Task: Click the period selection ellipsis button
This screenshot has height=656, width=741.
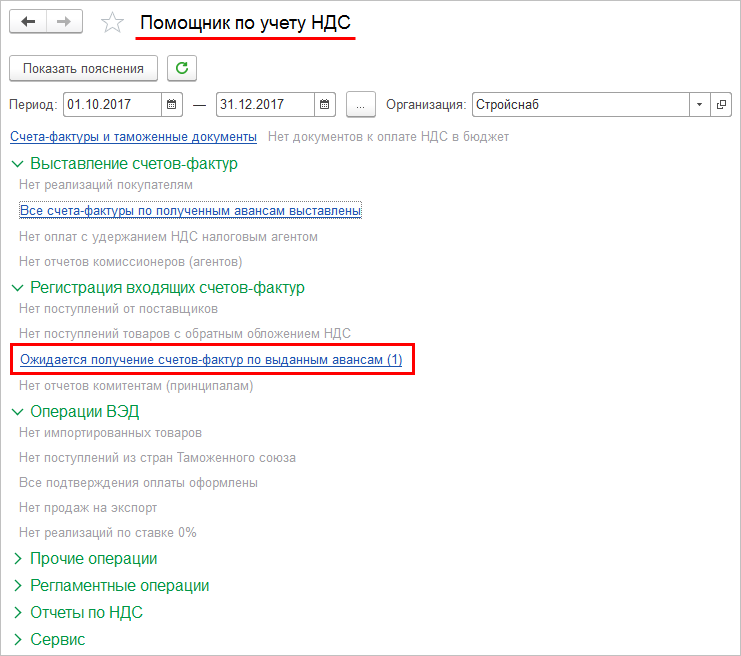Action: coord(360,104)
